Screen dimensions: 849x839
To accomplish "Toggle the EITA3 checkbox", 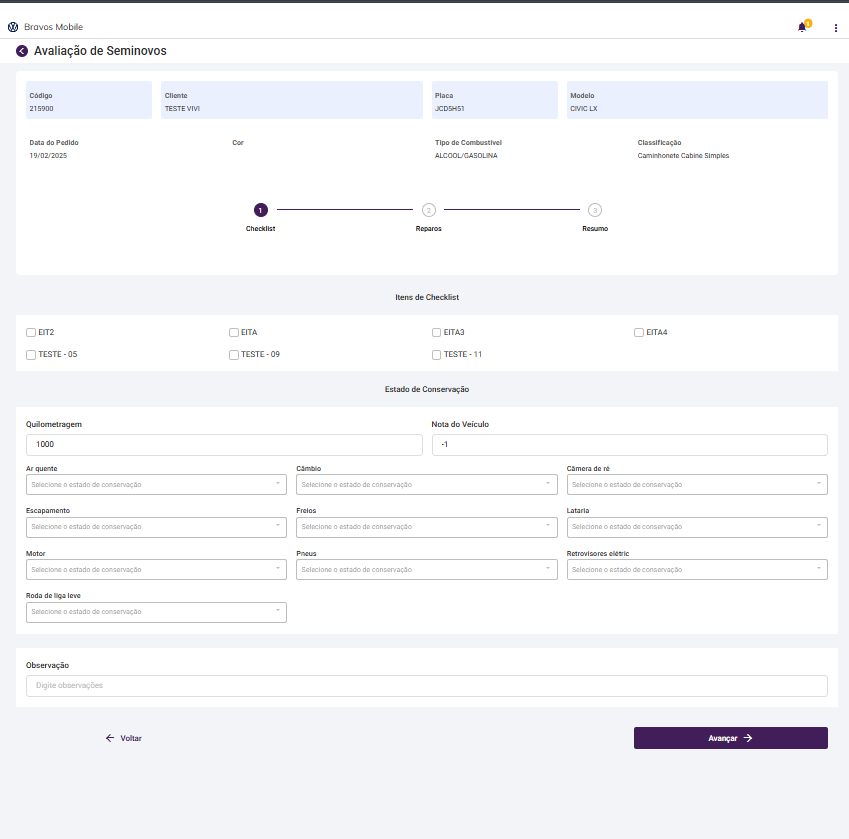I will tap(437, 332).
